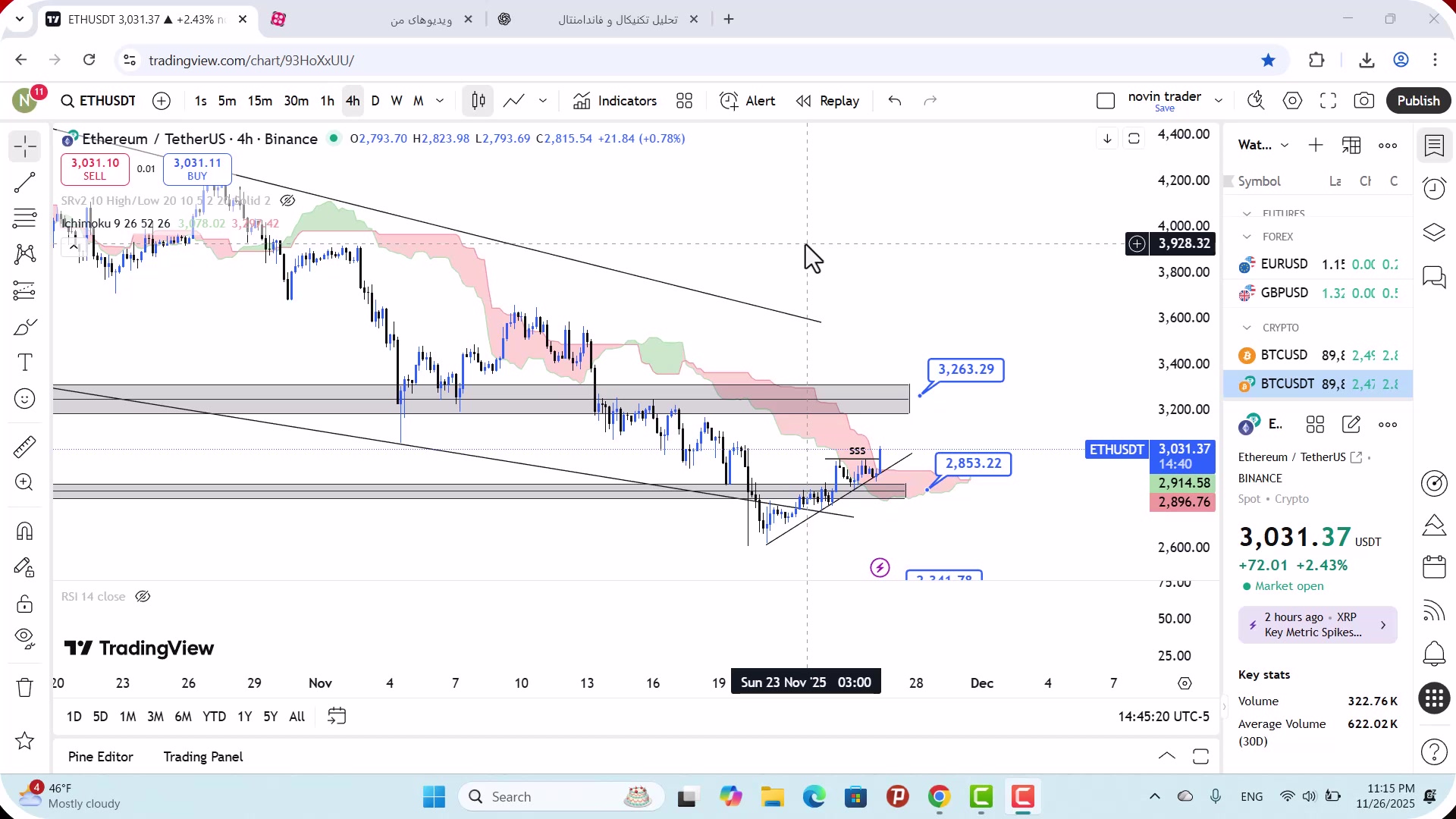Click the 3,031.11 BUY button
The image size is (1456, 819).
pyautogui.click(x=197, y=168)
